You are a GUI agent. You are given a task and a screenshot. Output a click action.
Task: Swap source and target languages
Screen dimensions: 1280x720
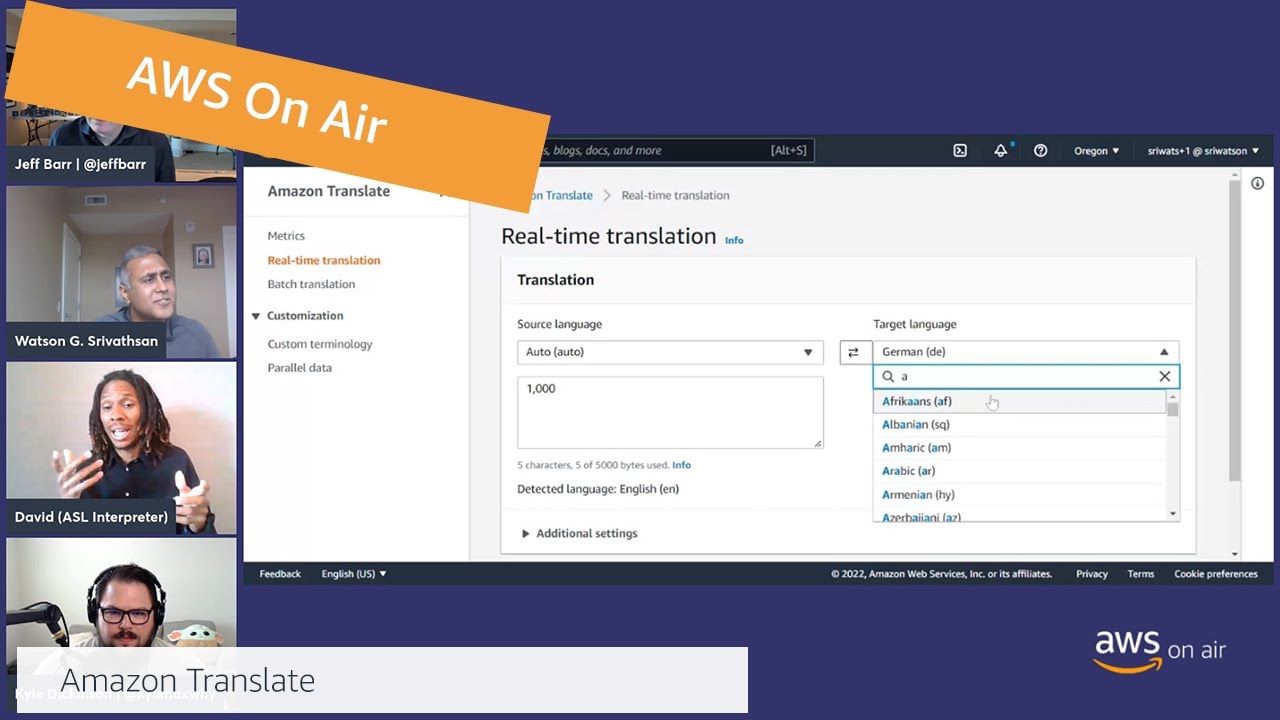(x=853, y=352)
